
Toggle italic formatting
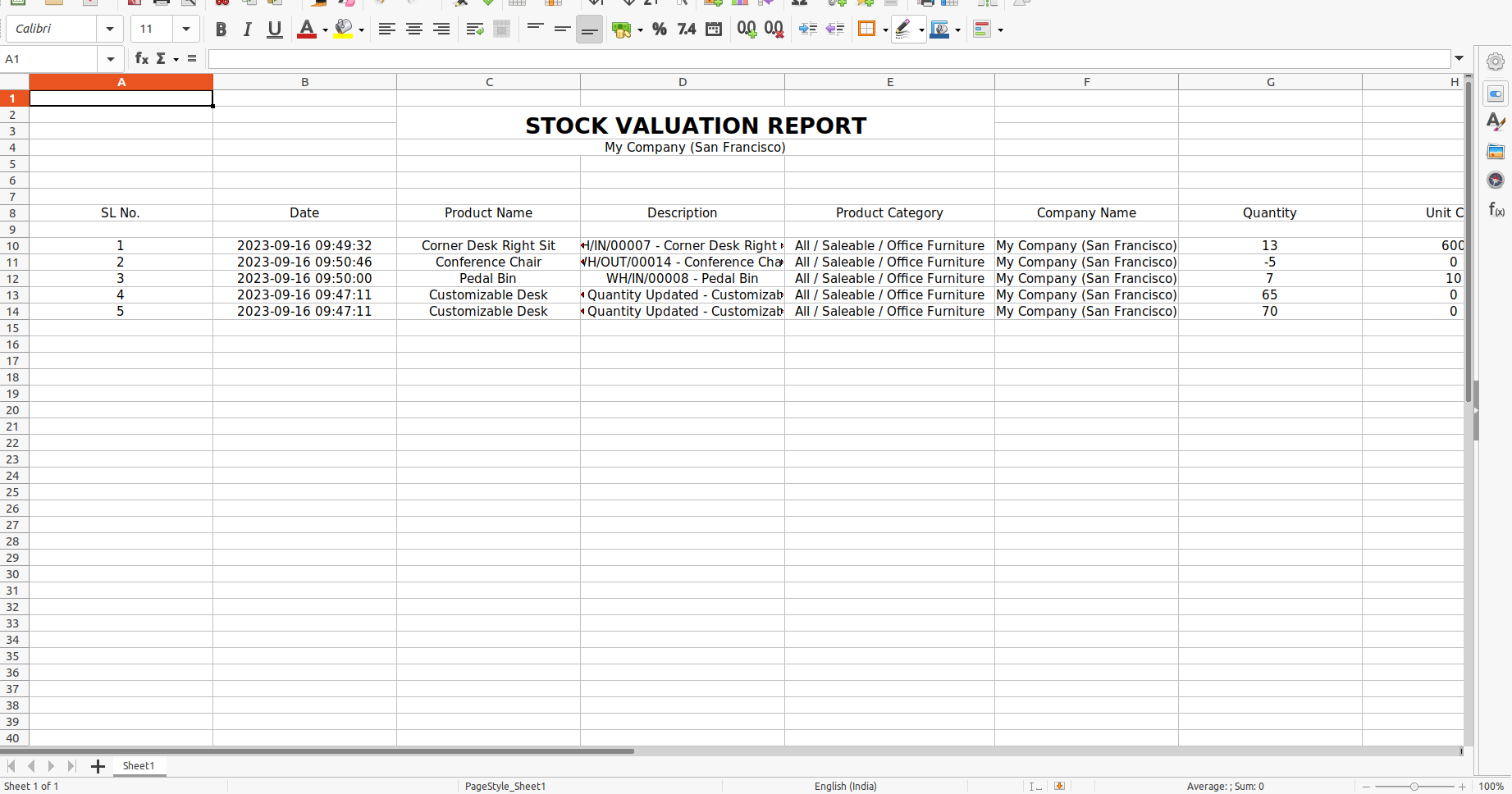pos(247,30)
